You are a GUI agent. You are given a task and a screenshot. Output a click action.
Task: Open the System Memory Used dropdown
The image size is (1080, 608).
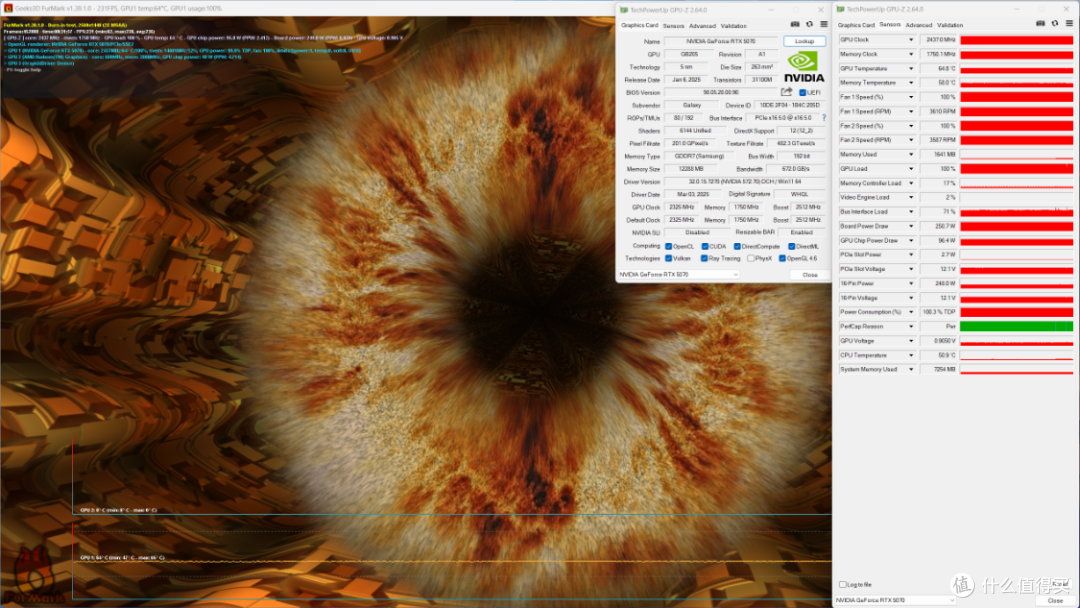coord(911,370)
